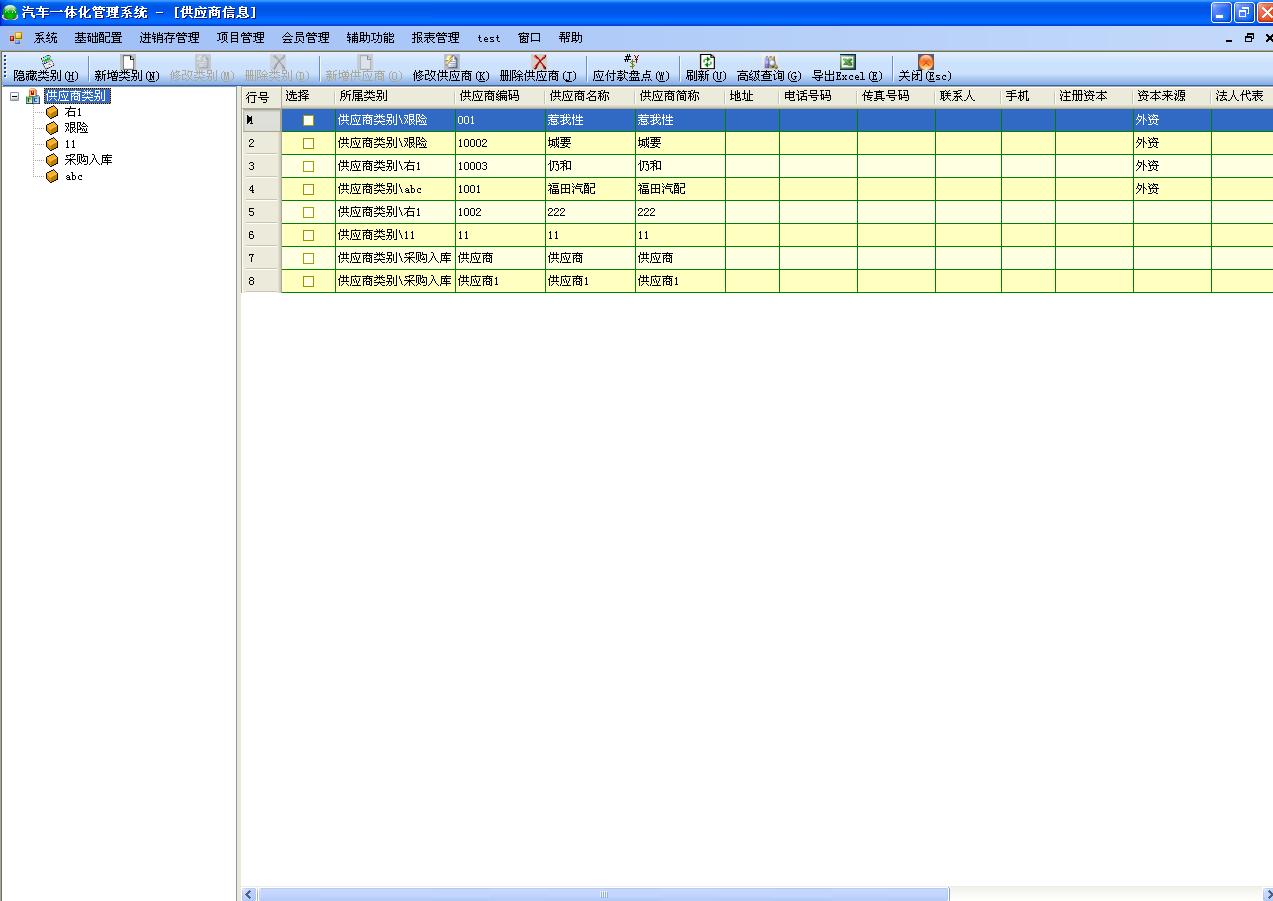Select the 艰险 category node
The height and width of the screenshot is (901, 1273).
(x=76, y=128)
